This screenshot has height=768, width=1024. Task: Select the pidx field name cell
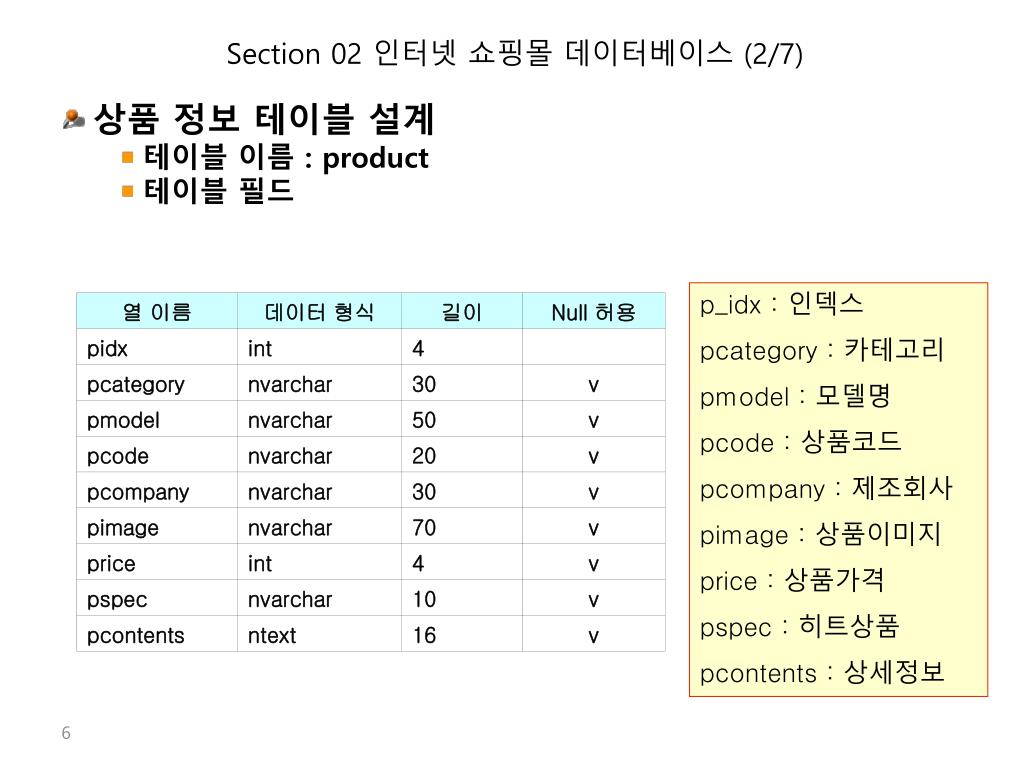coord(157,347)
